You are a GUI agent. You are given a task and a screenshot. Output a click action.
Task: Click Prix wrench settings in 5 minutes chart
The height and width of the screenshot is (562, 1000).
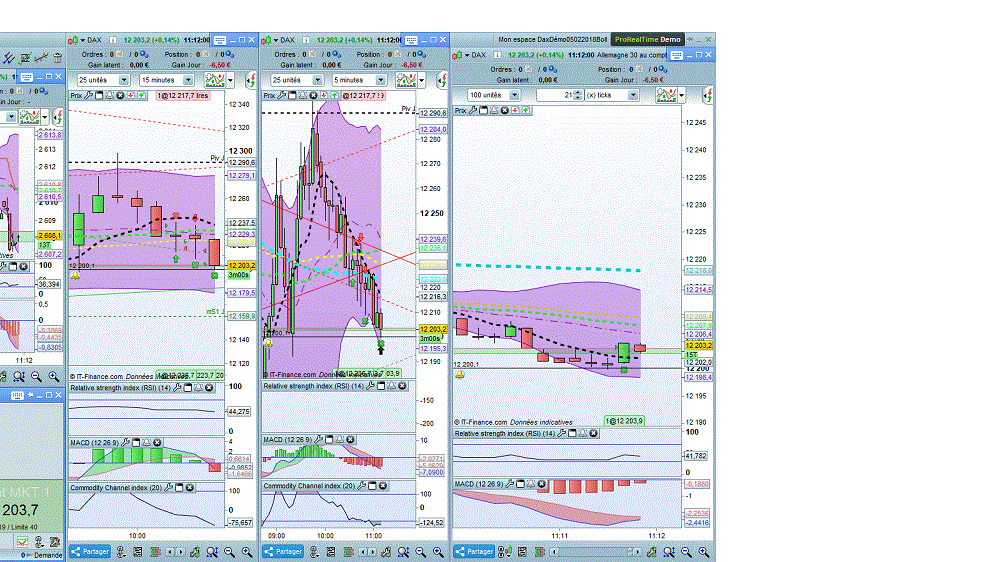tap(282, 95)
